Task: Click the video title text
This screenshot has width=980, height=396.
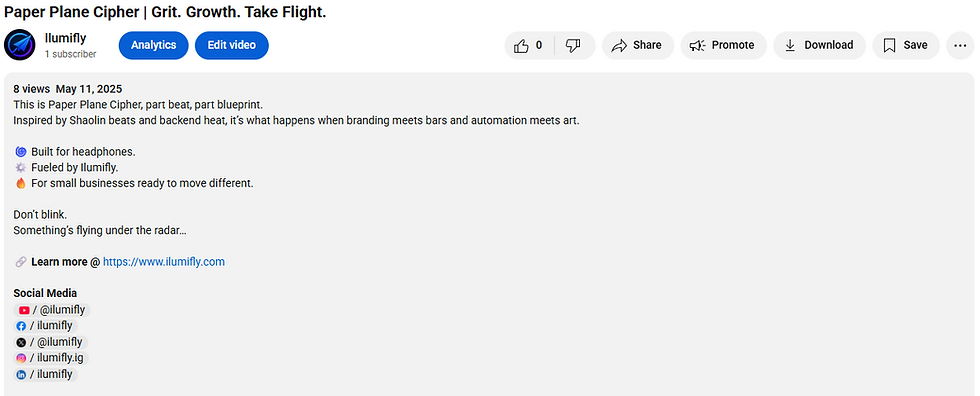Action: click(165, 12)
